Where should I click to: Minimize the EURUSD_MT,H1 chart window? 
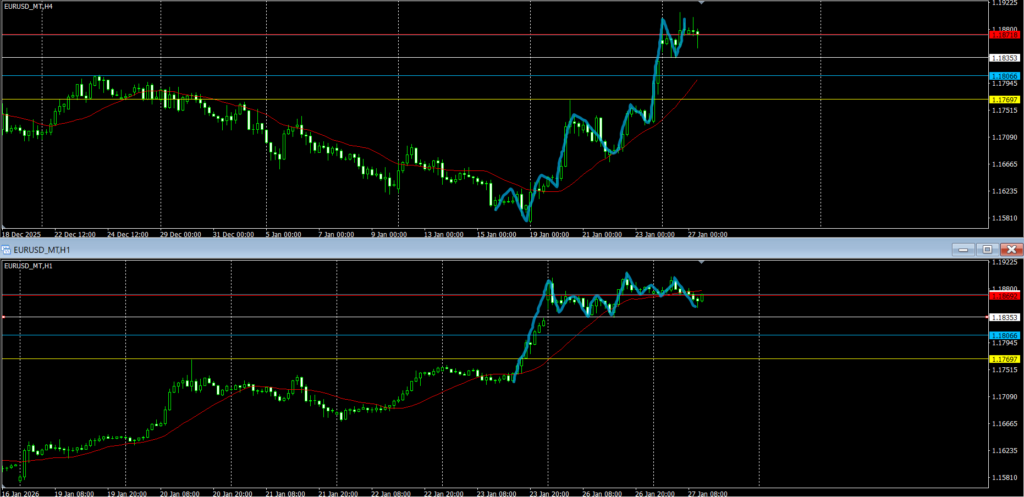(963, 249)
